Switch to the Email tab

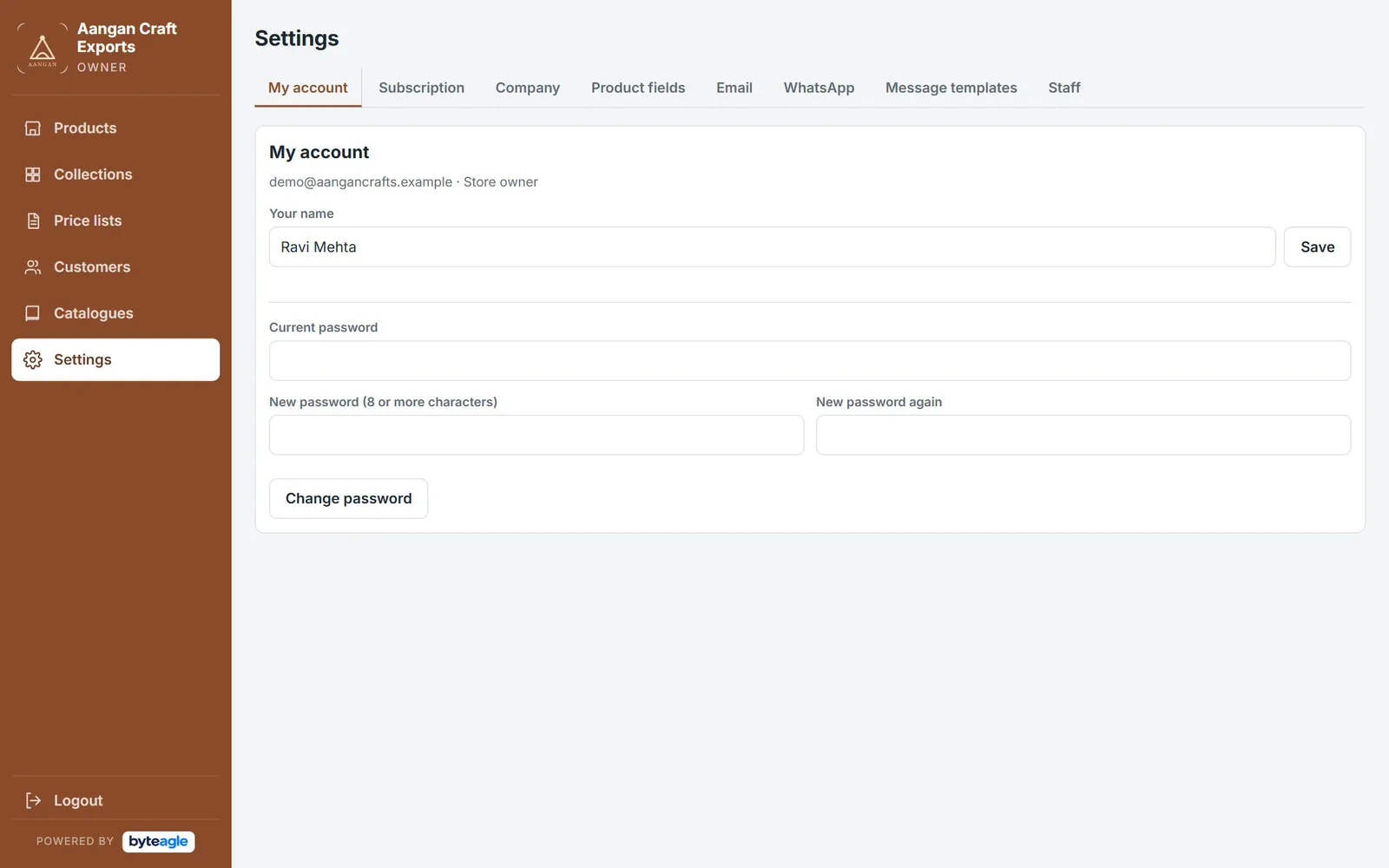coord(734,88)
